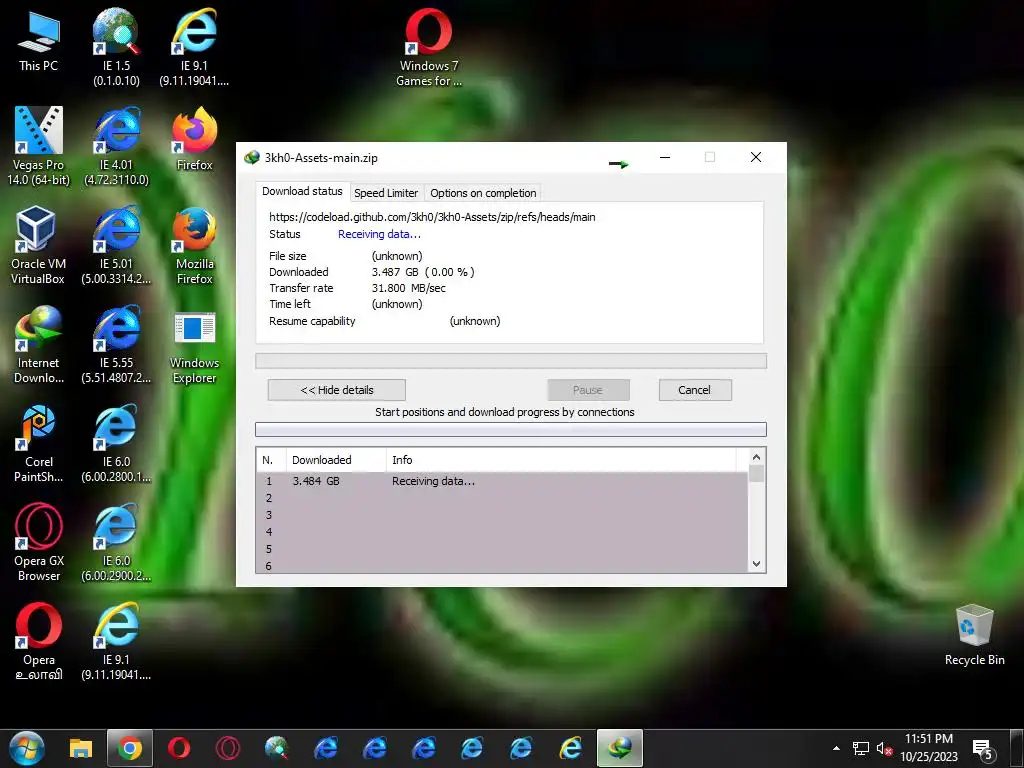The height and width of the screenshot is (768, 1024).
Task: Open the IE 1.5 desktop shortcut
Action: [x=116, y=48]
